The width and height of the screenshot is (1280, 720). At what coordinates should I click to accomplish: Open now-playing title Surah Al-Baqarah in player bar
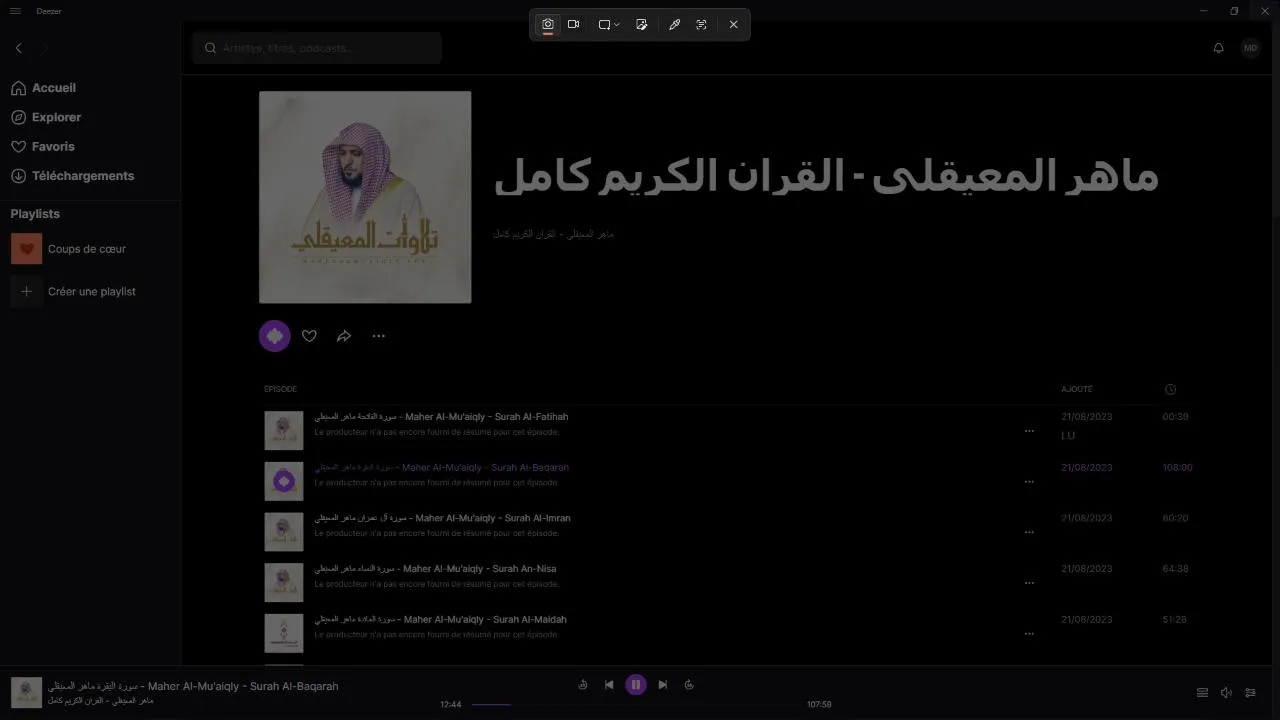[x=193, y=686]
